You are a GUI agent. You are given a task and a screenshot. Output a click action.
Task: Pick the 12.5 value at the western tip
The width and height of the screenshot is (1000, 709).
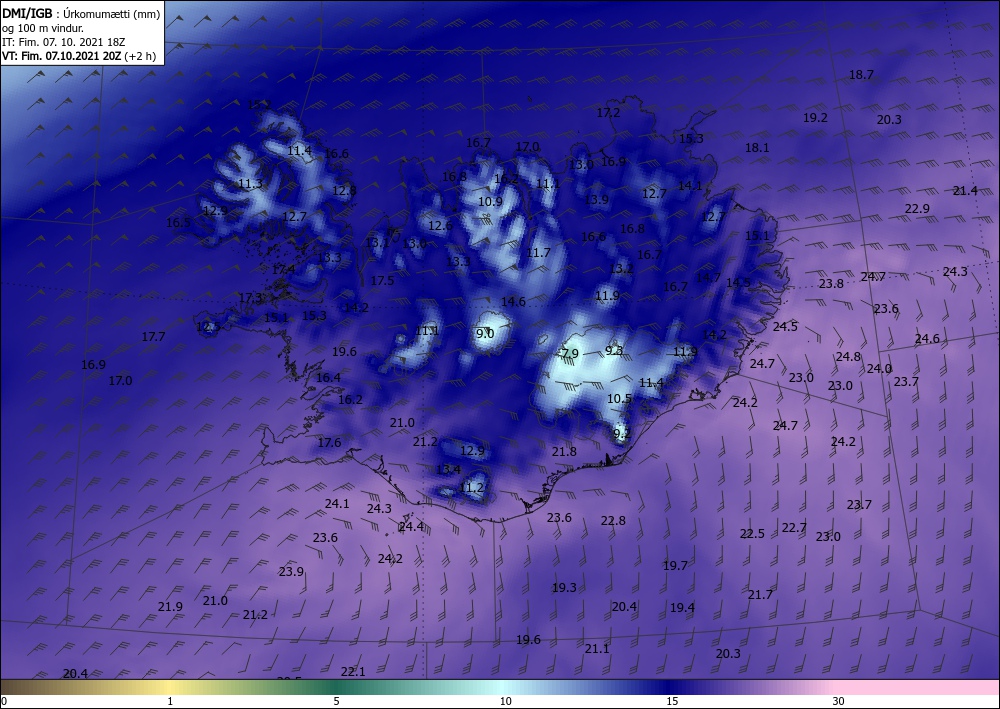pyautogui.click(x=208, y=327)
